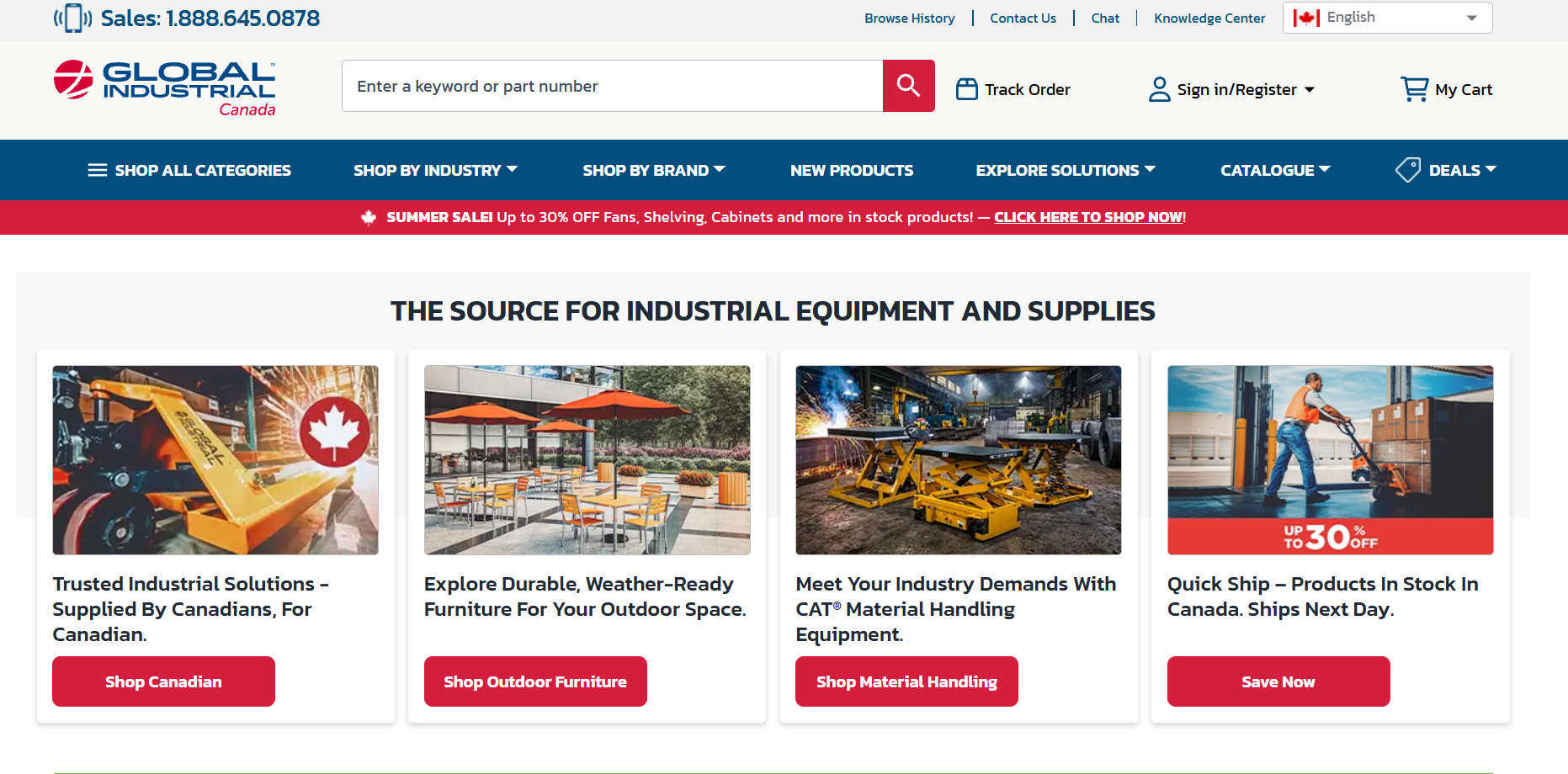Screen dimensions: 1568x774
Task: Click the Global Industrial Canada logo
Action: (x=165, y=88)
